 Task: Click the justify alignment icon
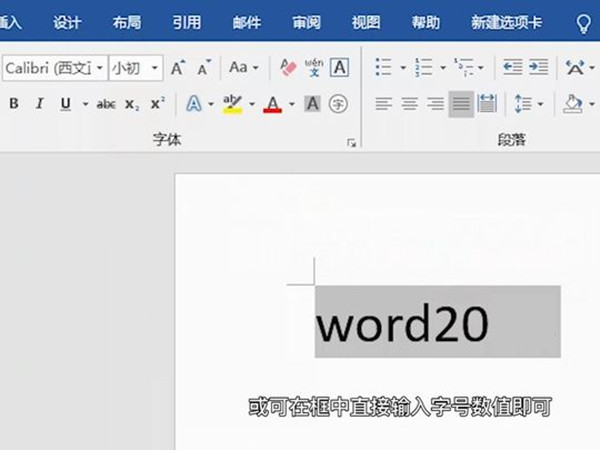tap(461, 104)
